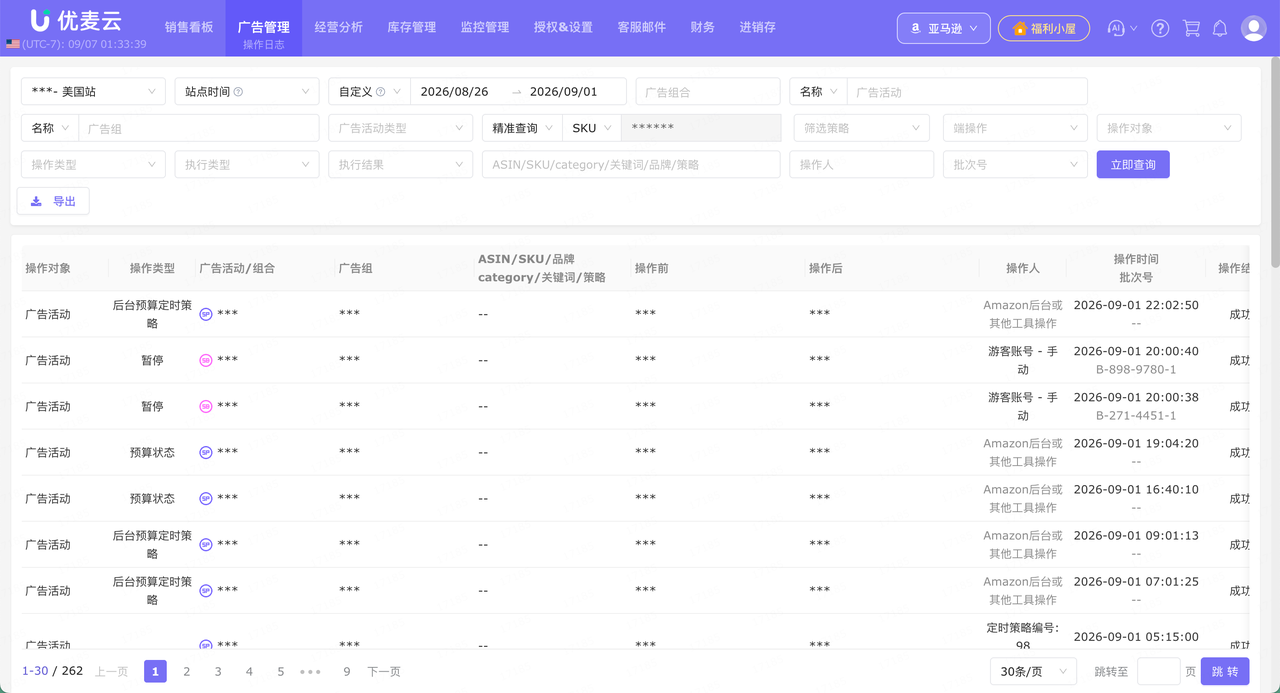This screenshot has height=693, width=1280.
Task: Expand the 操作类型 dropdown
Action: [x=93, y=164]
